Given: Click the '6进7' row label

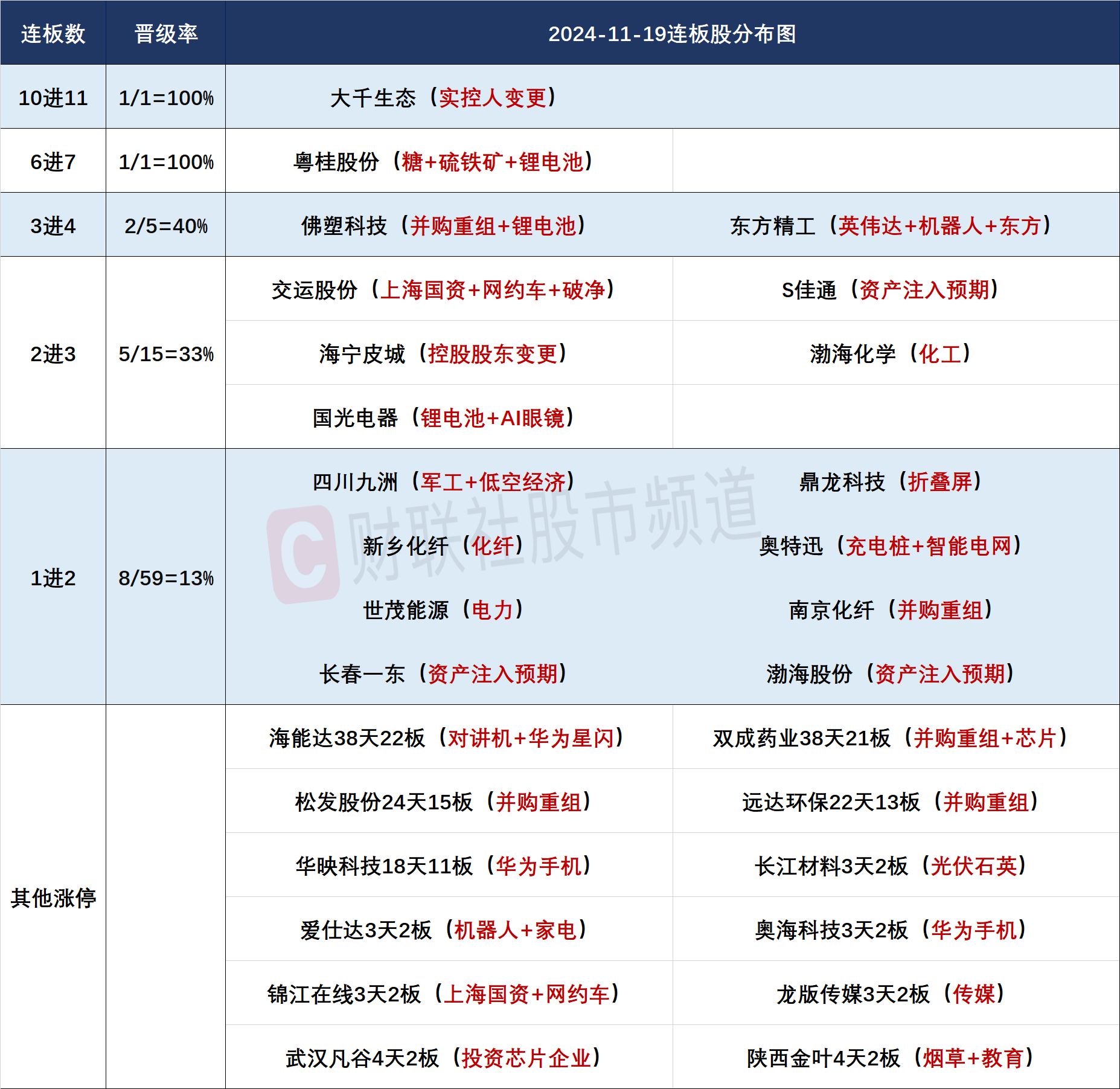Looking at the screenshot, I should 53,162.
